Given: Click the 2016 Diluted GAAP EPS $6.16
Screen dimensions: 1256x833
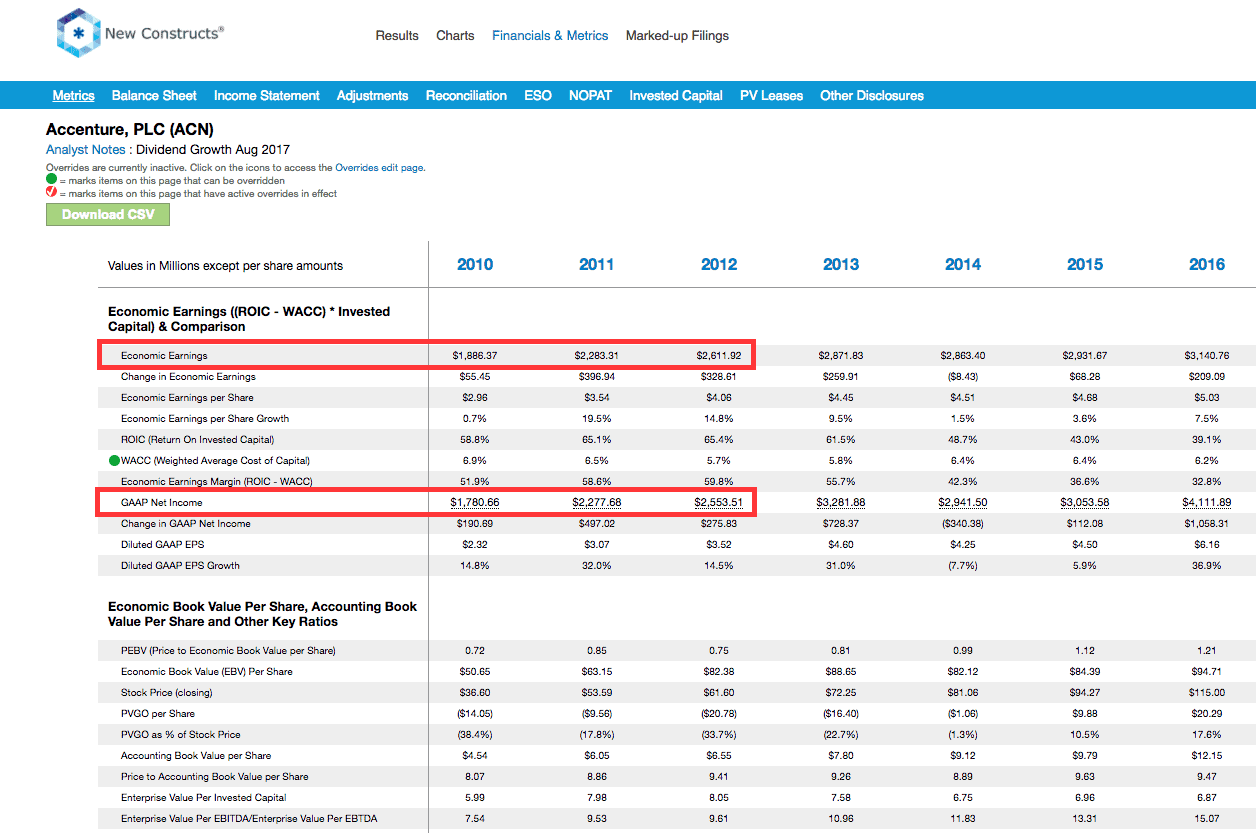Looking at the screenshot, I should pyautogui.click(x=1207, y=545).
